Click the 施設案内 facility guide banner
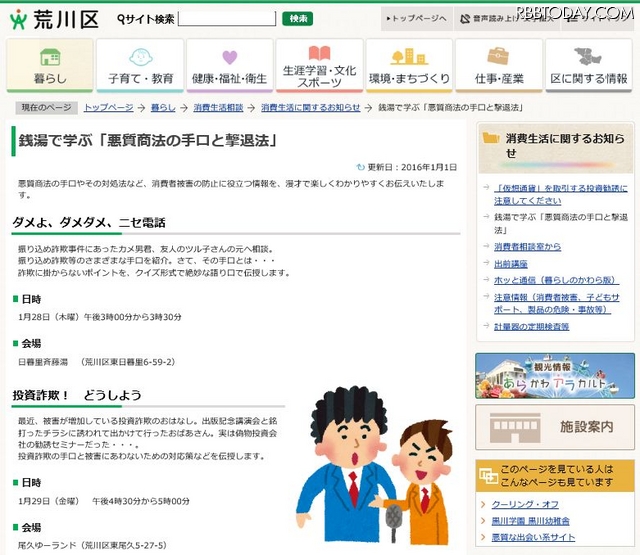The height and width of the screenshot is (555, 640). (x=554, y=426)
